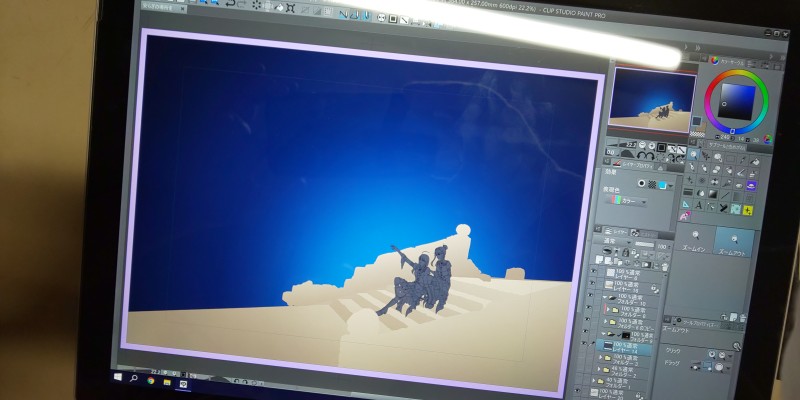Collapse the フォルダー 10 layer folder
This screenshot has height=400, width=800.
point(605,297)
